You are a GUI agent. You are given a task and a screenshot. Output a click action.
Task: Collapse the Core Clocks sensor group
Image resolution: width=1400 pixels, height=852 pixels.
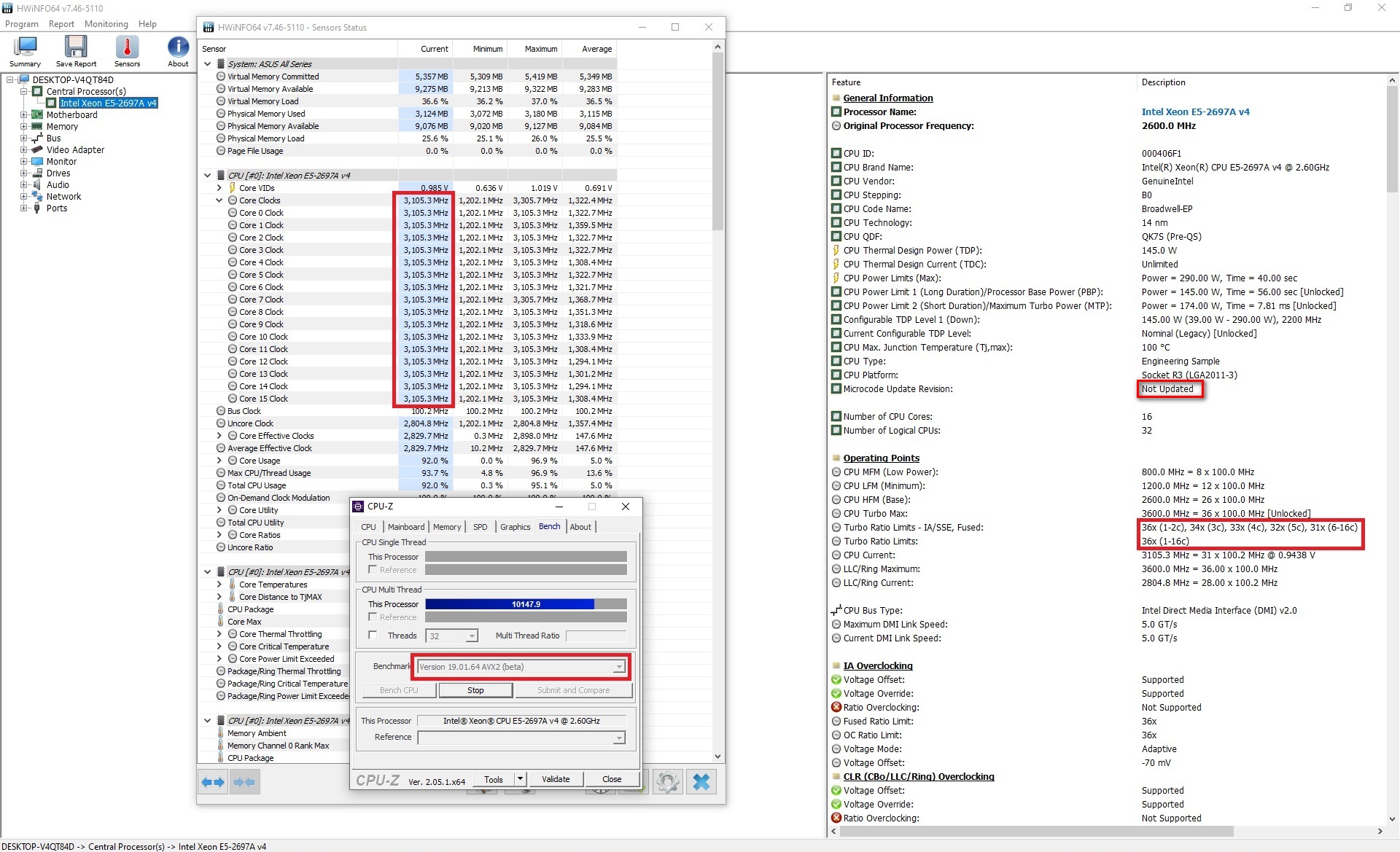(x=219, y=200)
